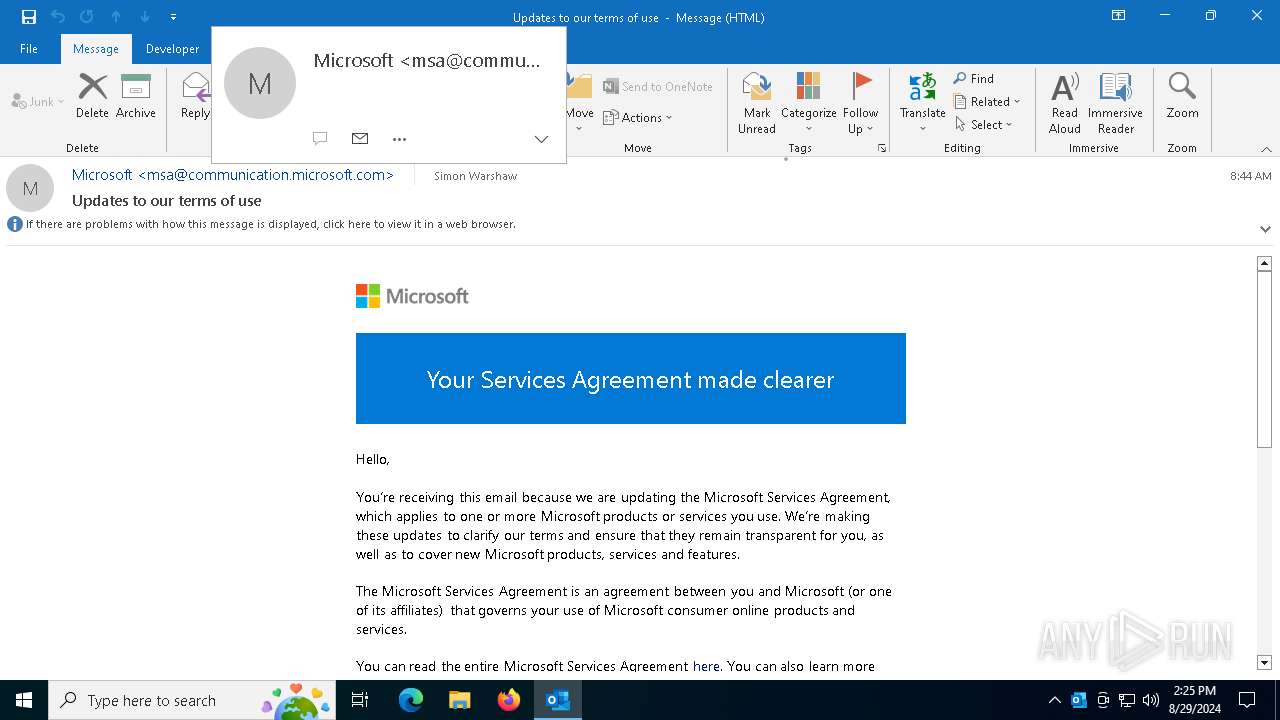
Task: Click the envelope icon on contact card
Action: point(360,139)
